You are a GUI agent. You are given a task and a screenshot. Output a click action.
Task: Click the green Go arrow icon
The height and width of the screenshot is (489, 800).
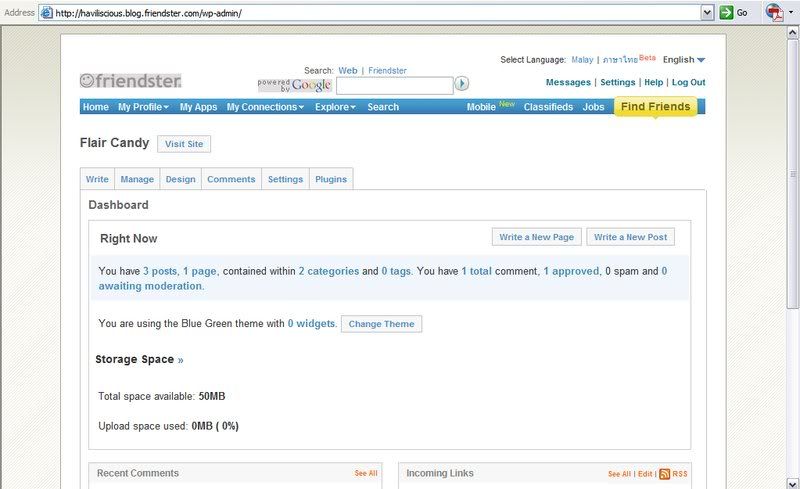click(x=726, y=13)
